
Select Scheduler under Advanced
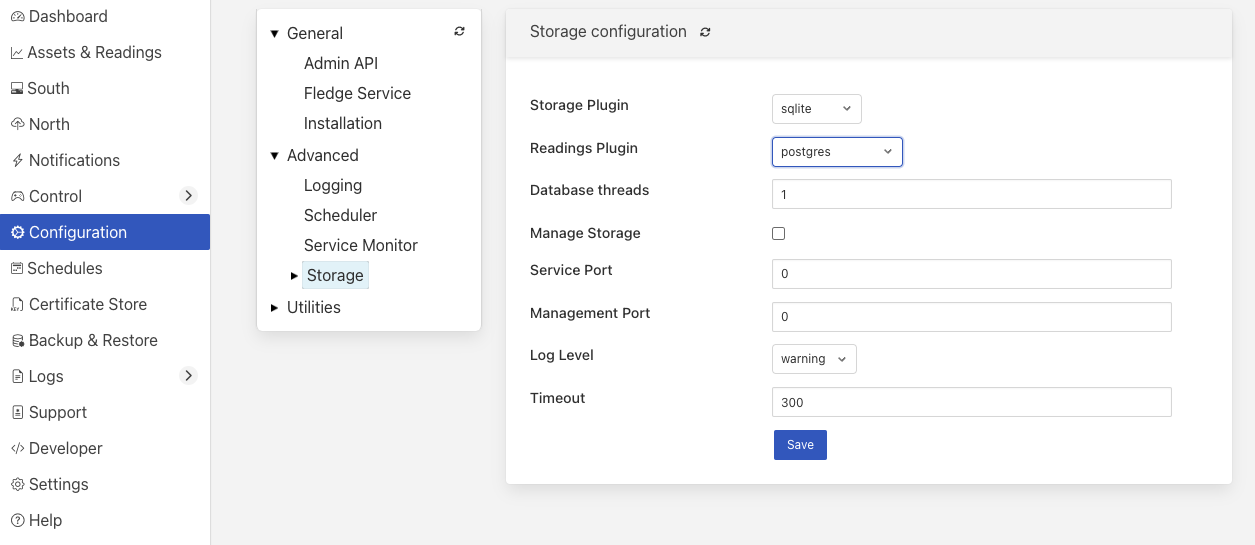[341, 215]
